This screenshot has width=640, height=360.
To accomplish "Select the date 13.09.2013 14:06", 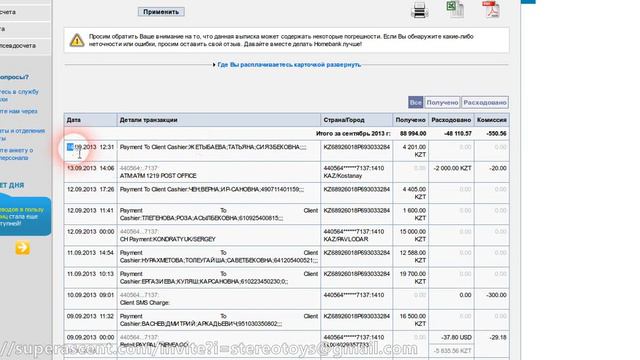I will [91, 168].
